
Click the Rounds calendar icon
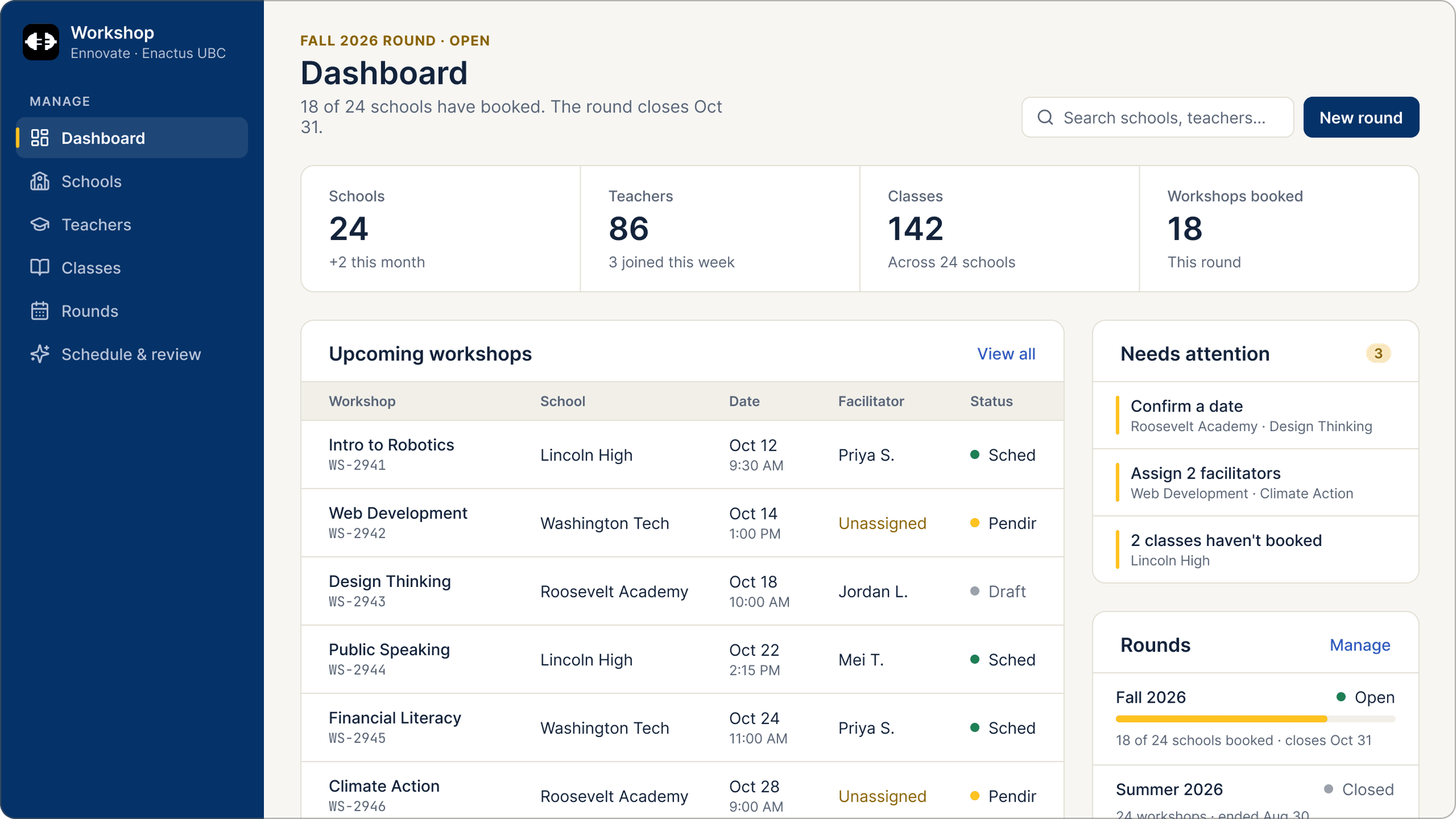pyautogui.click(x=40, y=311)
